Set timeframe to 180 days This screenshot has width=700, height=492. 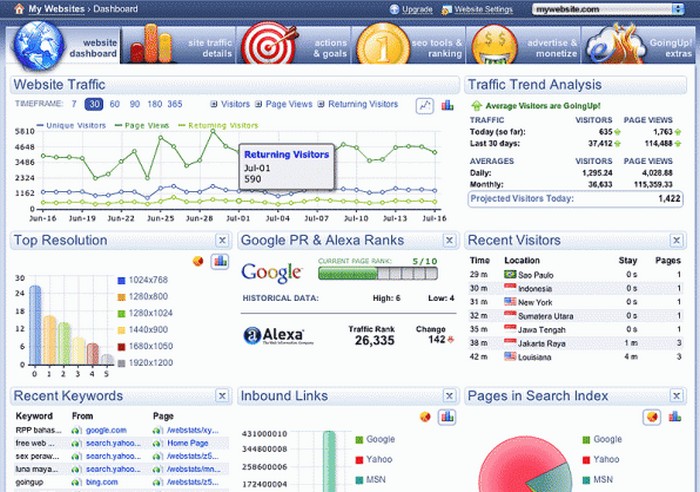pos(154,104)
